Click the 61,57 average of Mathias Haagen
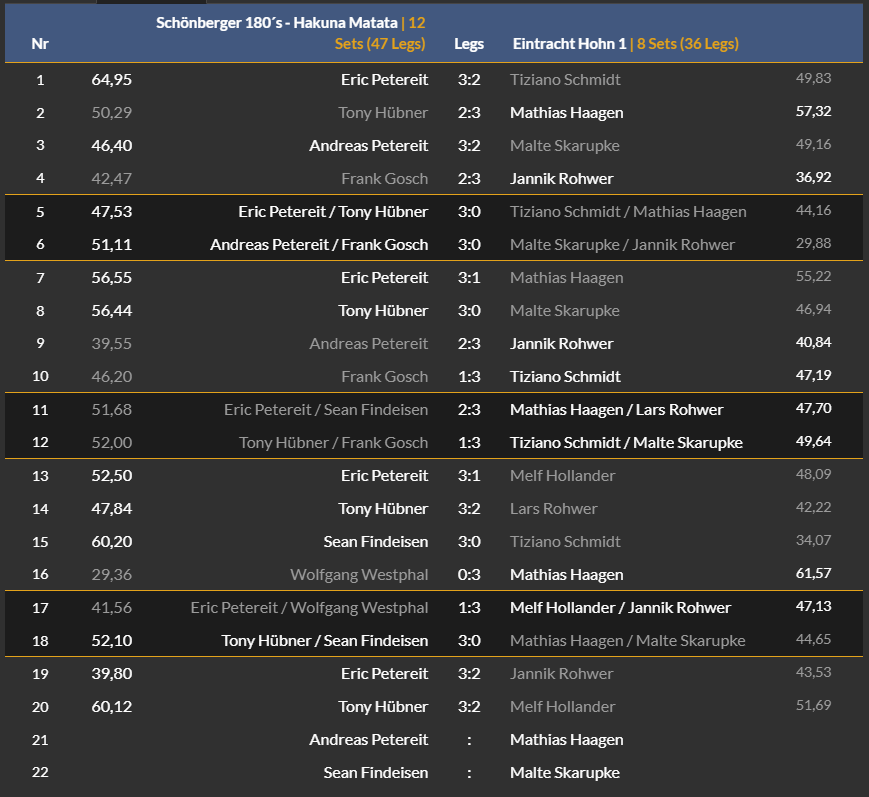This screenshot has height=797, width=869. (813, 573)
